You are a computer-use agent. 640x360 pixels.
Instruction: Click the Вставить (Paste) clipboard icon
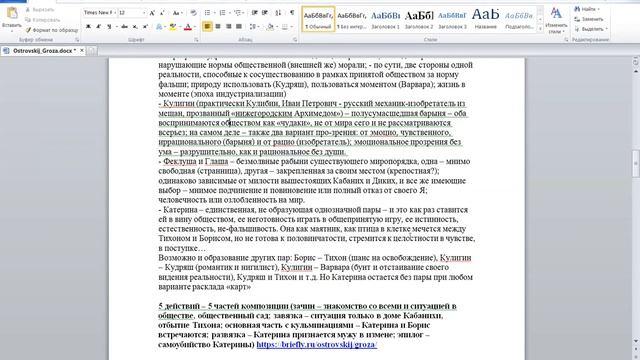click(12, 13)
